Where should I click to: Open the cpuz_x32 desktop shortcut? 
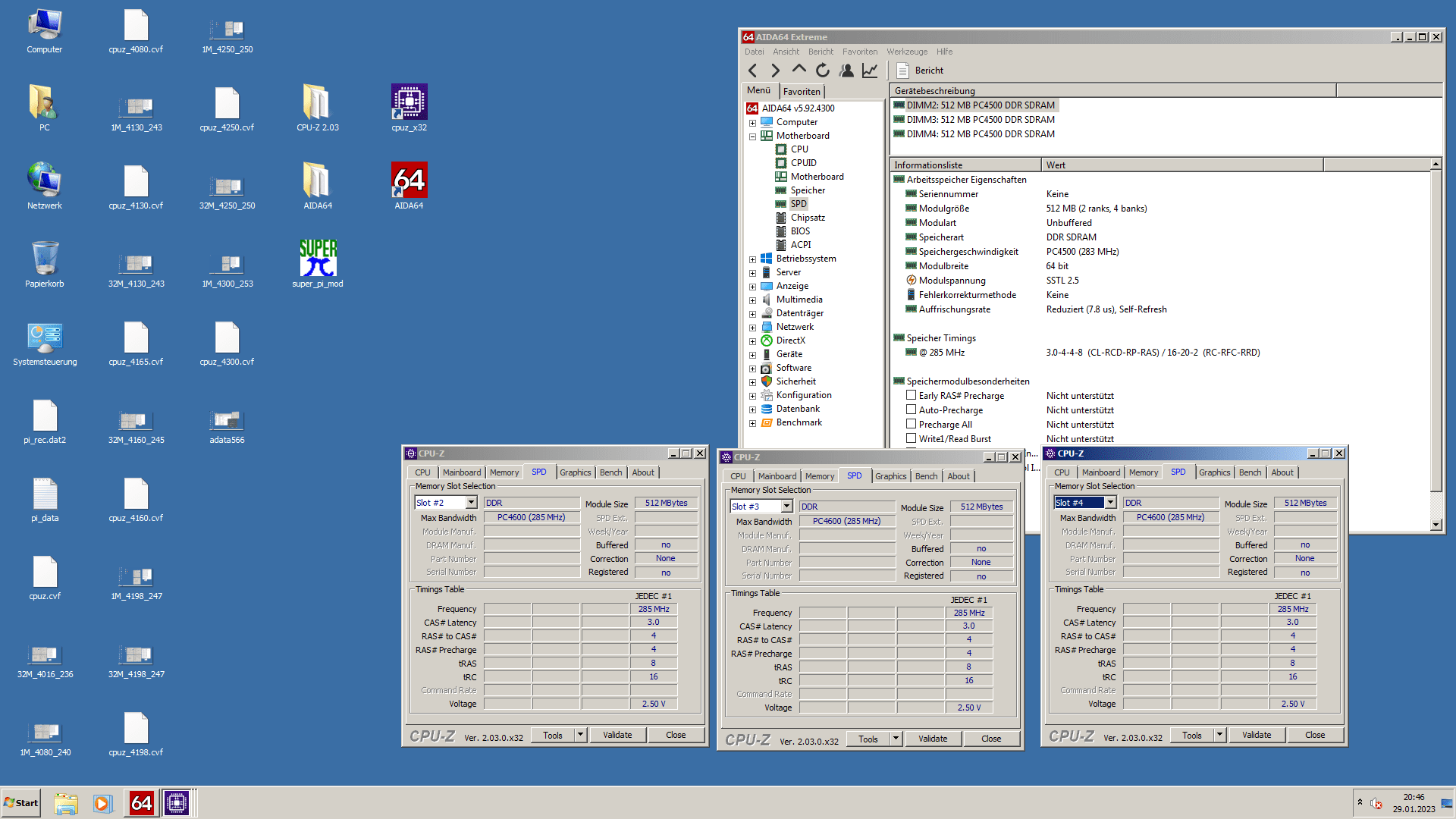[409, 107]
